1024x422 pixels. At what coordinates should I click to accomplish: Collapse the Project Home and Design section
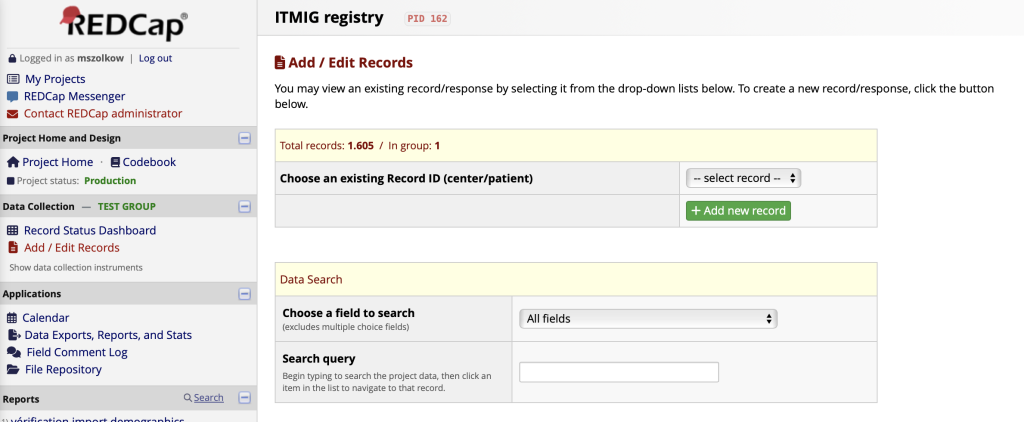244,138
